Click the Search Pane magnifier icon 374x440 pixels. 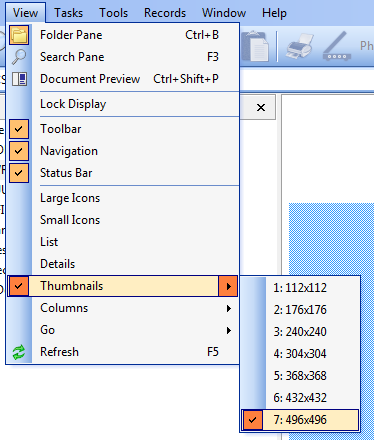pyautogui.click(x=19, y=57)
